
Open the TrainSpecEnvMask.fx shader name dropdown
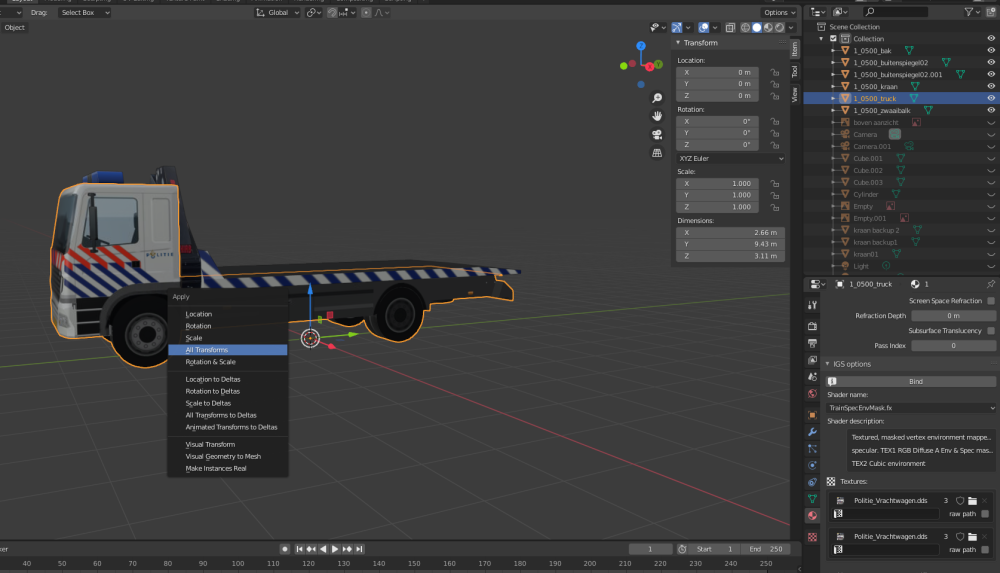(910, 408)
